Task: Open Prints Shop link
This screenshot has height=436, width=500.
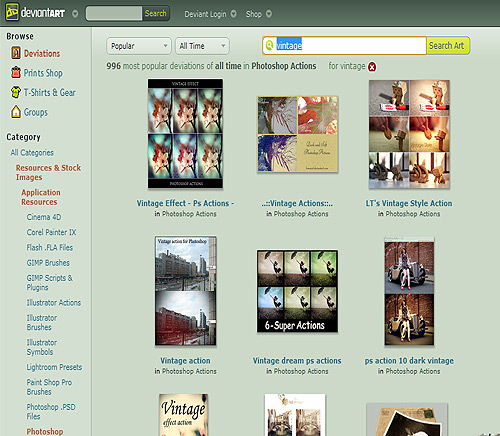Action: (x=43, y=73)
